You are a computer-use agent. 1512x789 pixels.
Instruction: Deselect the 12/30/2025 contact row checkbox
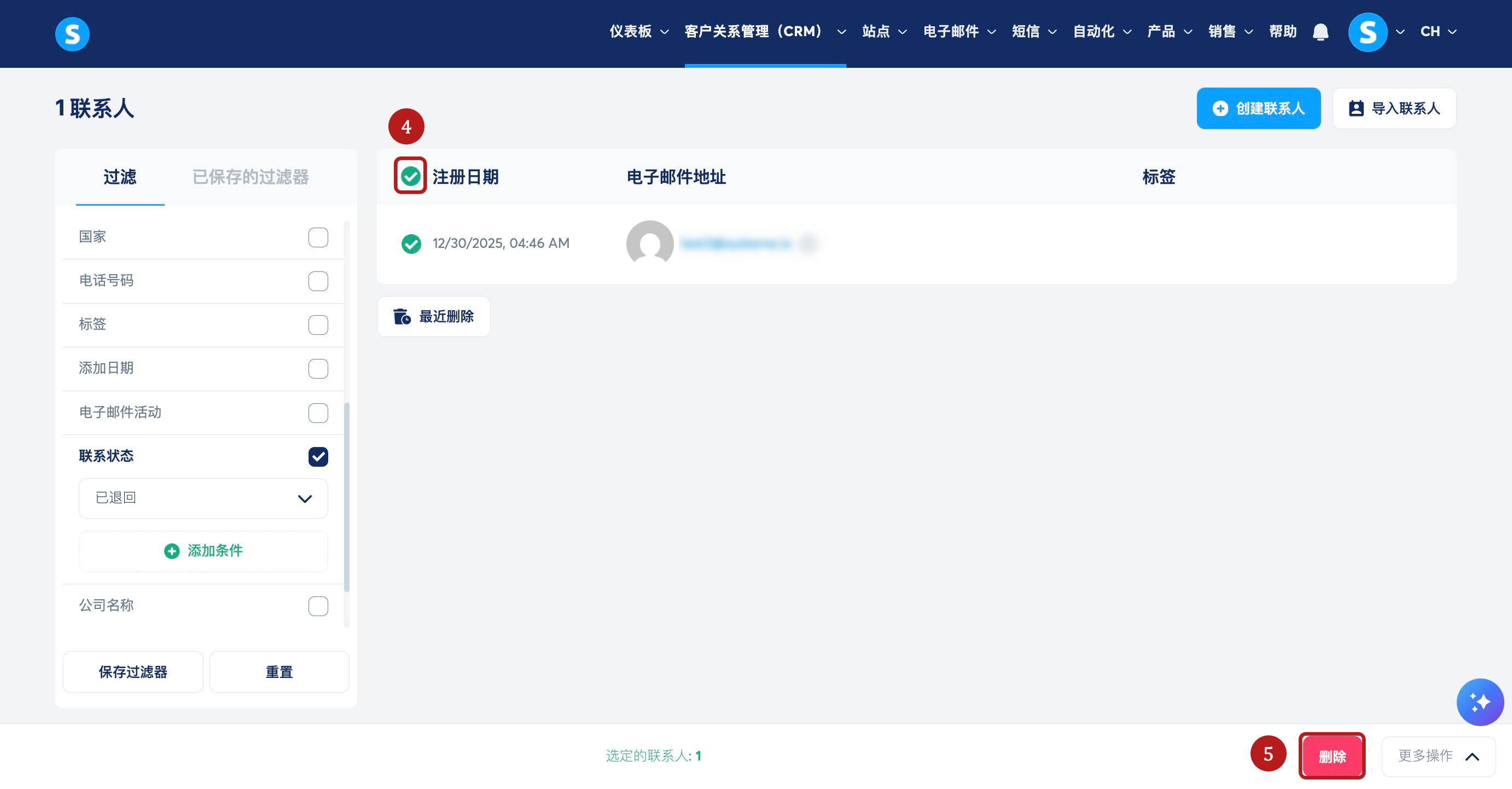(x=411, y=243)
